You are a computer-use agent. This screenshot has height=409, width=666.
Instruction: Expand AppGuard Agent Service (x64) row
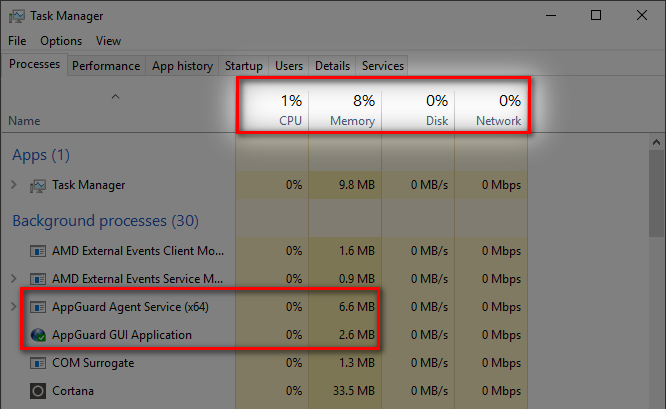click(x=13, y=306)
